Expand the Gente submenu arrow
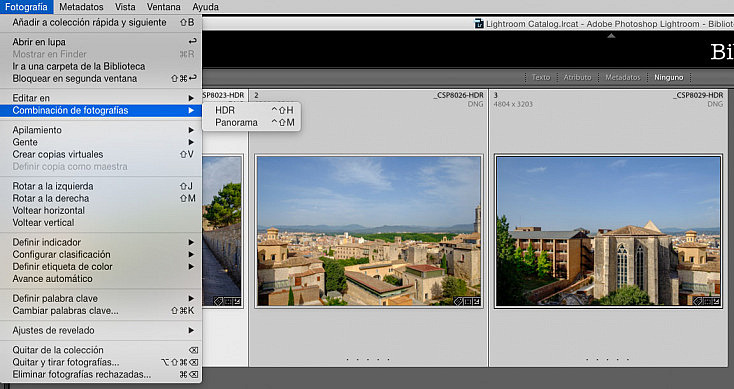Viewport: 734px width, 389px height. (191, 142)
